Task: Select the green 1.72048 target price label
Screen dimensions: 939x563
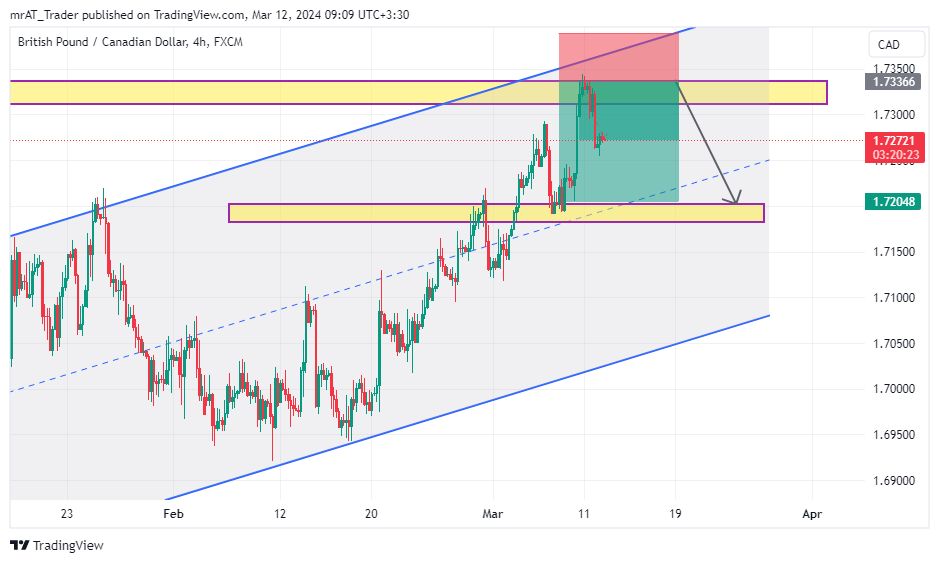Action: (893, 201)
